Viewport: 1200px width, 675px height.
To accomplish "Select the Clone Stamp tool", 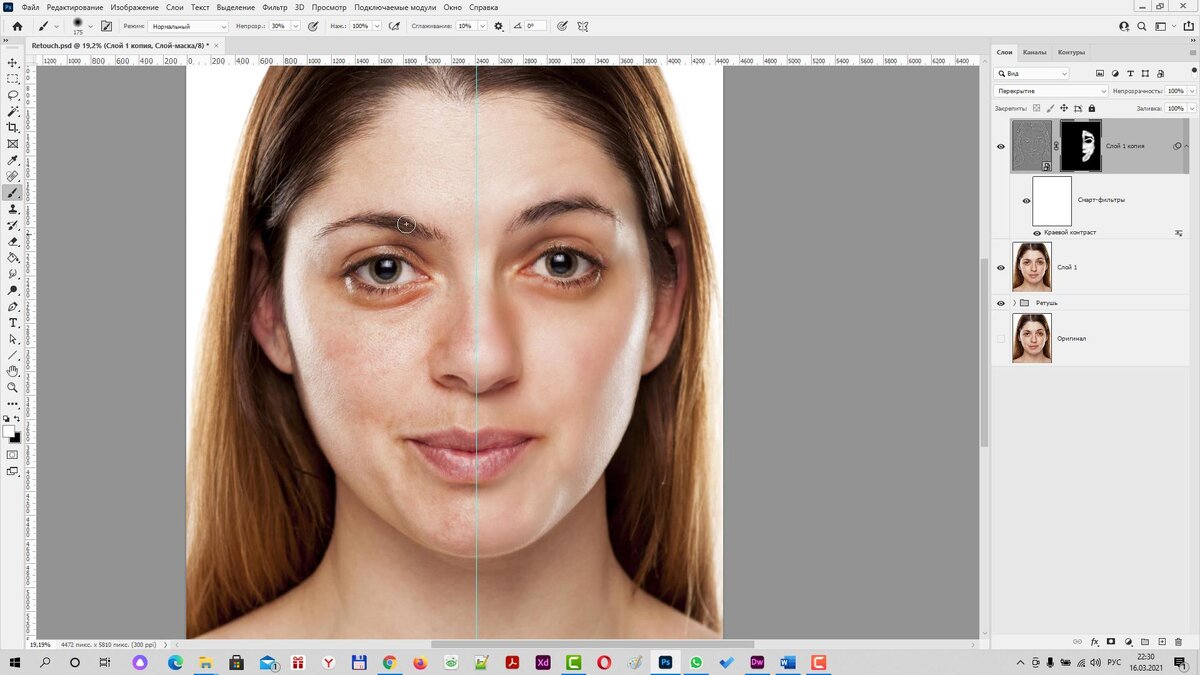I will (x=13, y=209).
